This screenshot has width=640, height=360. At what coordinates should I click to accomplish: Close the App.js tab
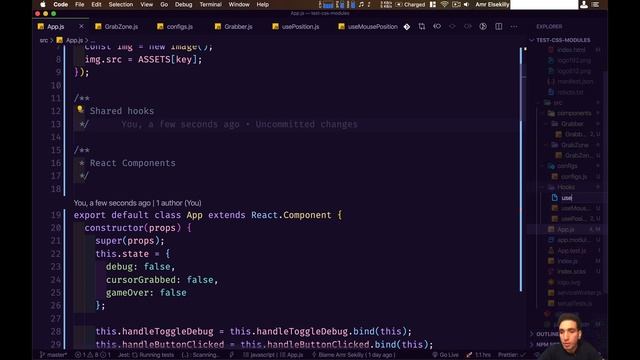tap(81, 27)
